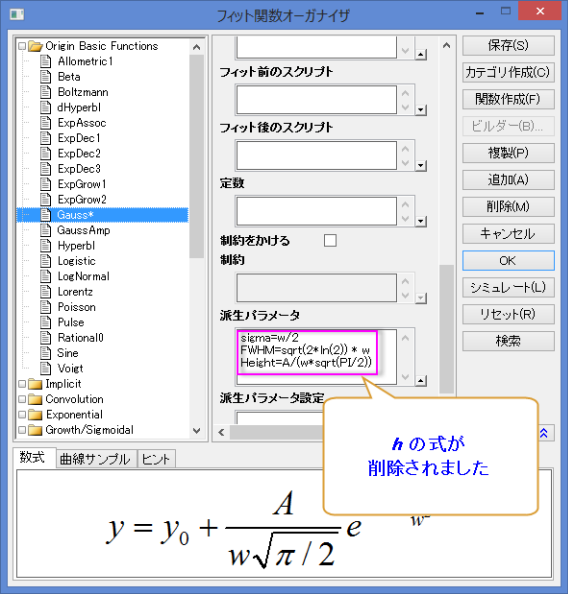Click the function tree vertical scrollbar thumb
The width and height of the screenshot is (568, 594).
(197, 156)
